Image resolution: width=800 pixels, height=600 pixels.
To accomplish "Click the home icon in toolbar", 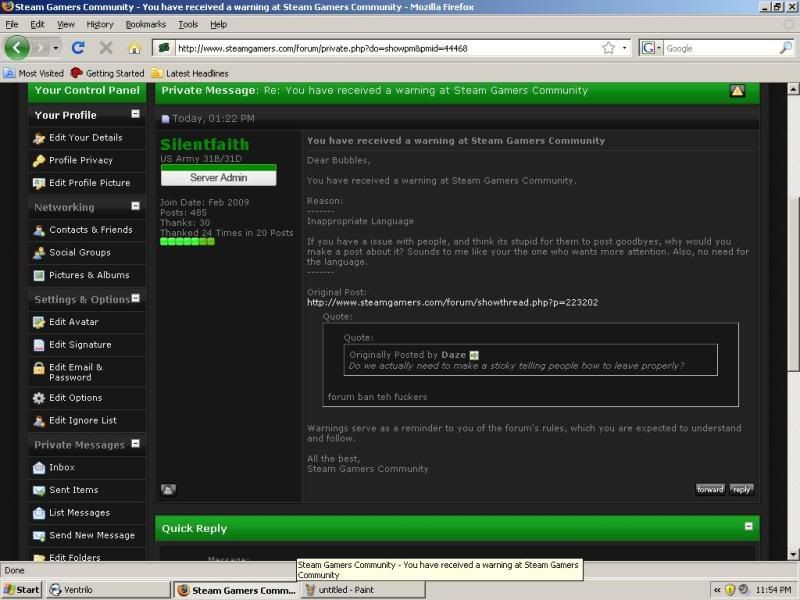I will (134, 48).
